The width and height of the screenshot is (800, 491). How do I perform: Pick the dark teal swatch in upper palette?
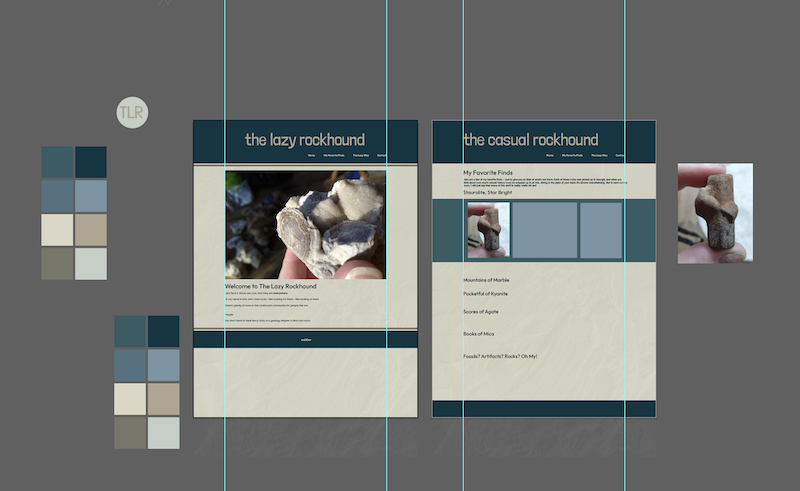point(57,162)
